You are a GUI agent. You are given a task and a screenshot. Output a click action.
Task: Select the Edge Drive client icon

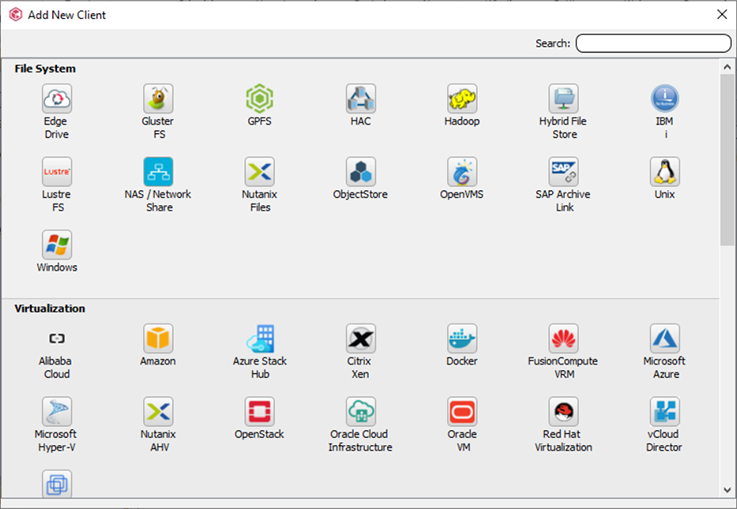point(57,98)
